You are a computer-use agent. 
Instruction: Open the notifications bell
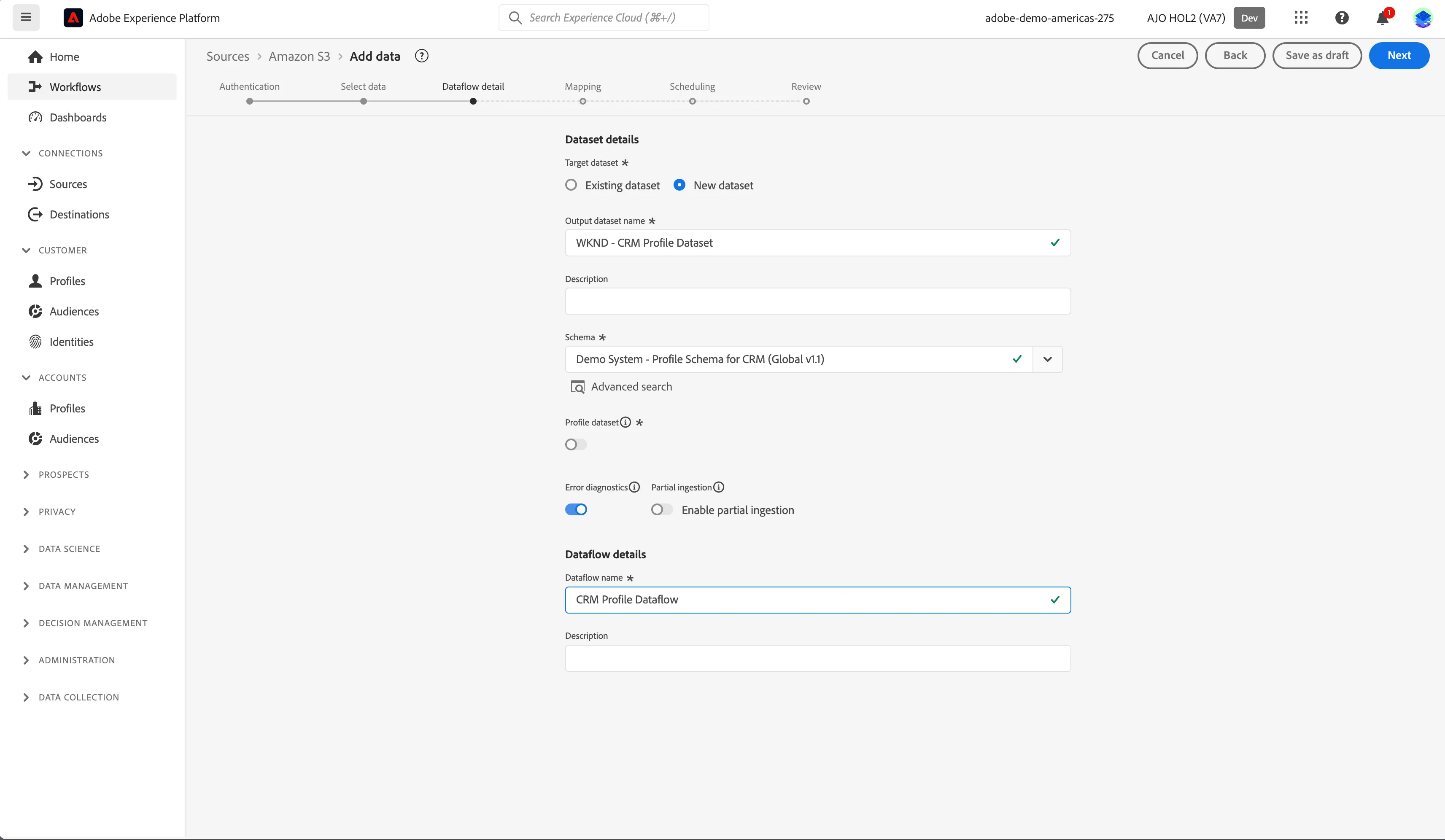pyautogui.click(x=1383, y=19)
